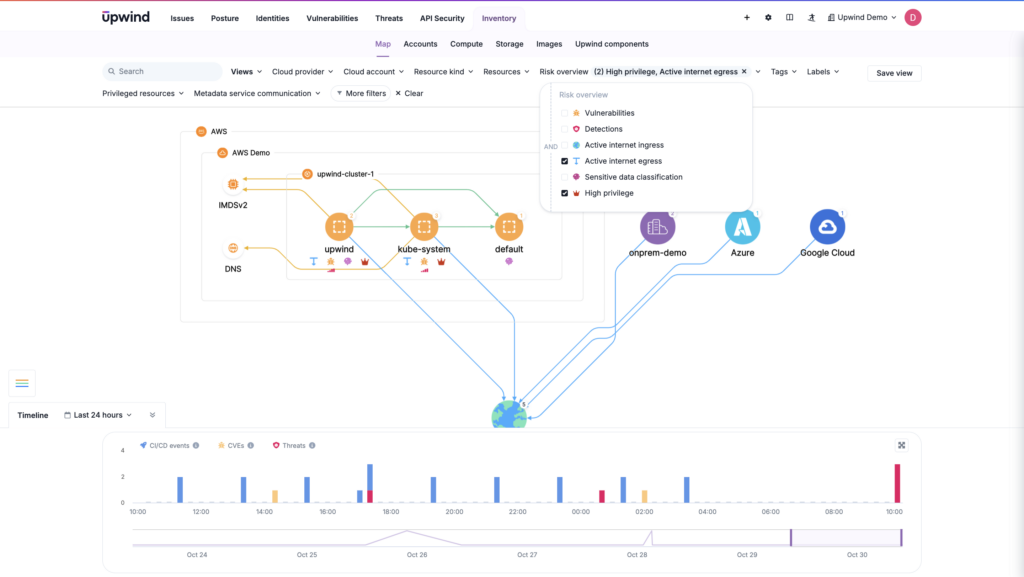Click the Save view button

[894, 73]
